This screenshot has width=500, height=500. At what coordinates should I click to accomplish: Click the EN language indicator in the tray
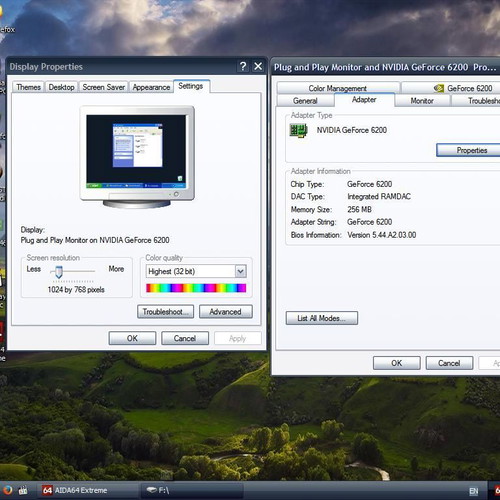click(474, 491)
